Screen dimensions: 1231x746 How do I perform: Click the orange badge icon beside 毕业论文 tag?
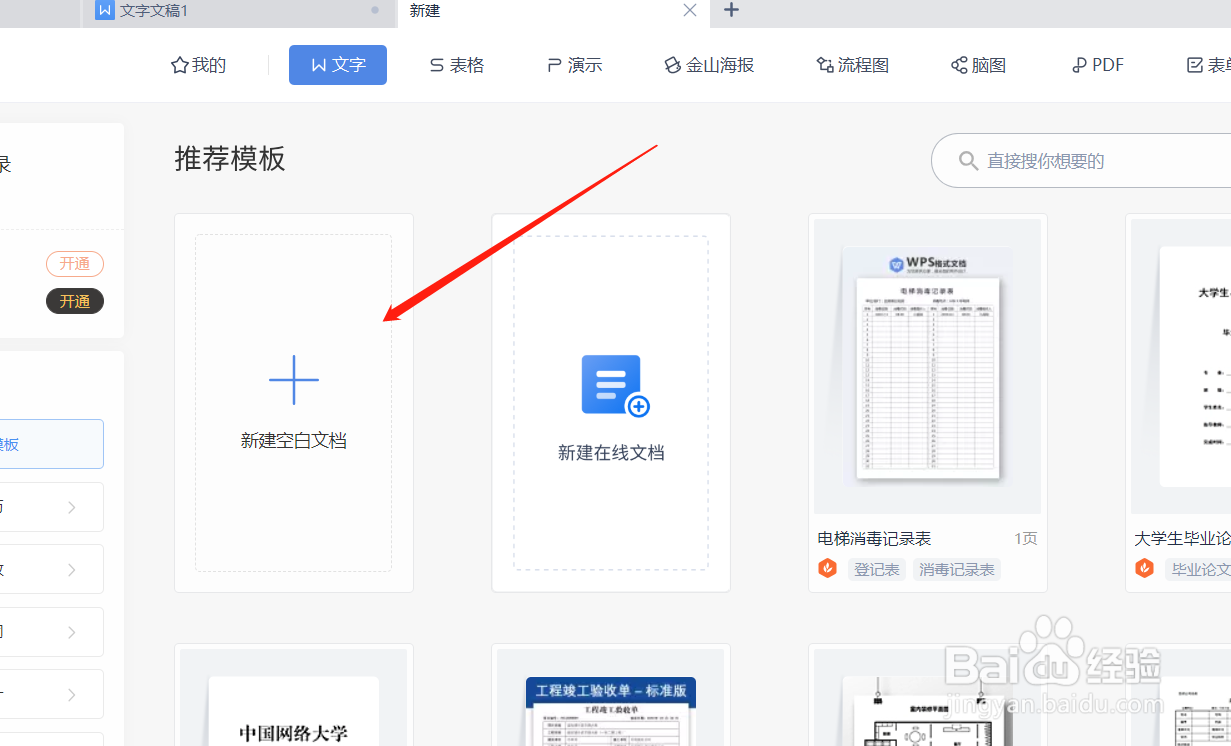(1145, 569)
